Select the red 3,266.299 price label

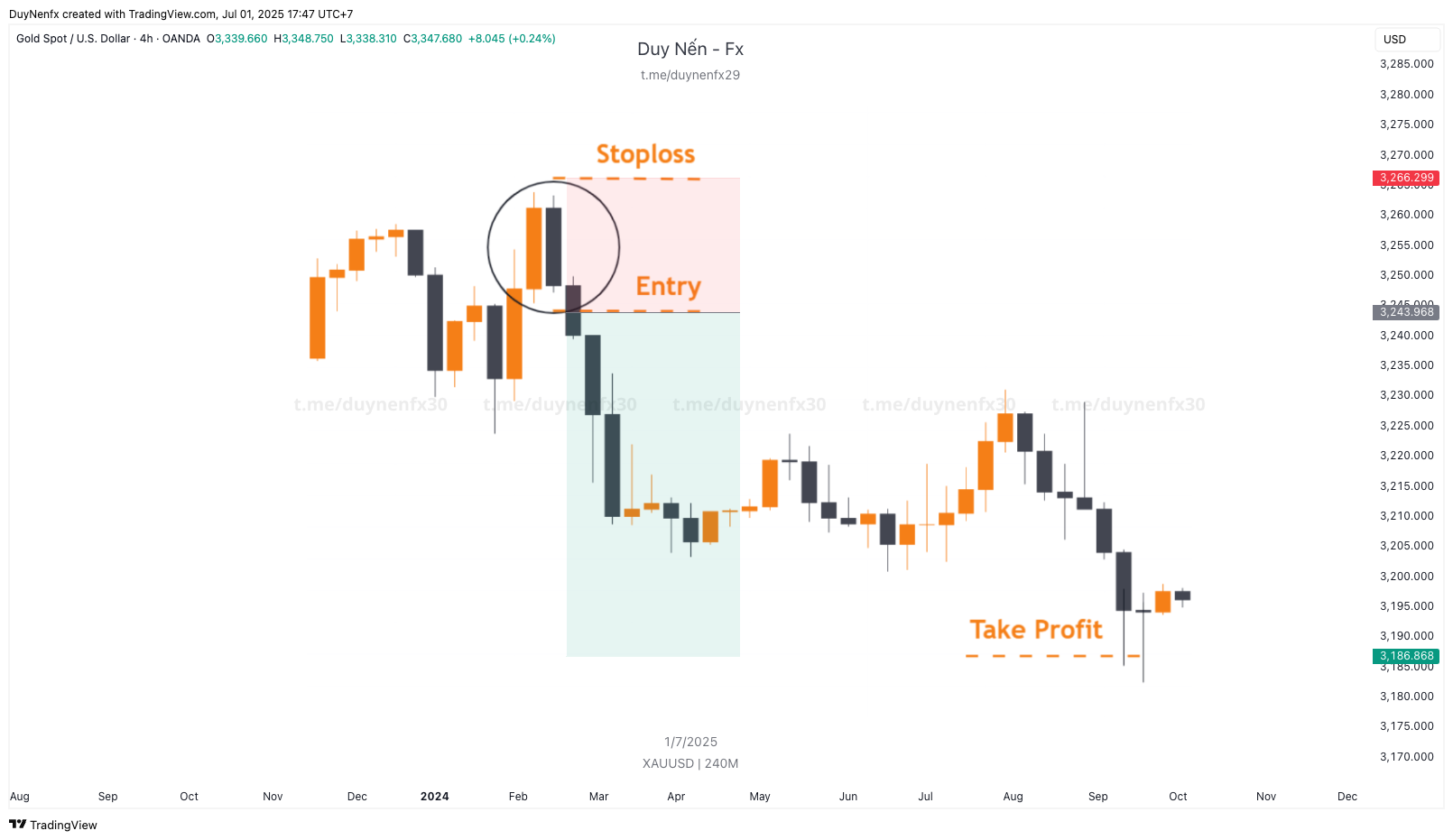coord(1405,178)
